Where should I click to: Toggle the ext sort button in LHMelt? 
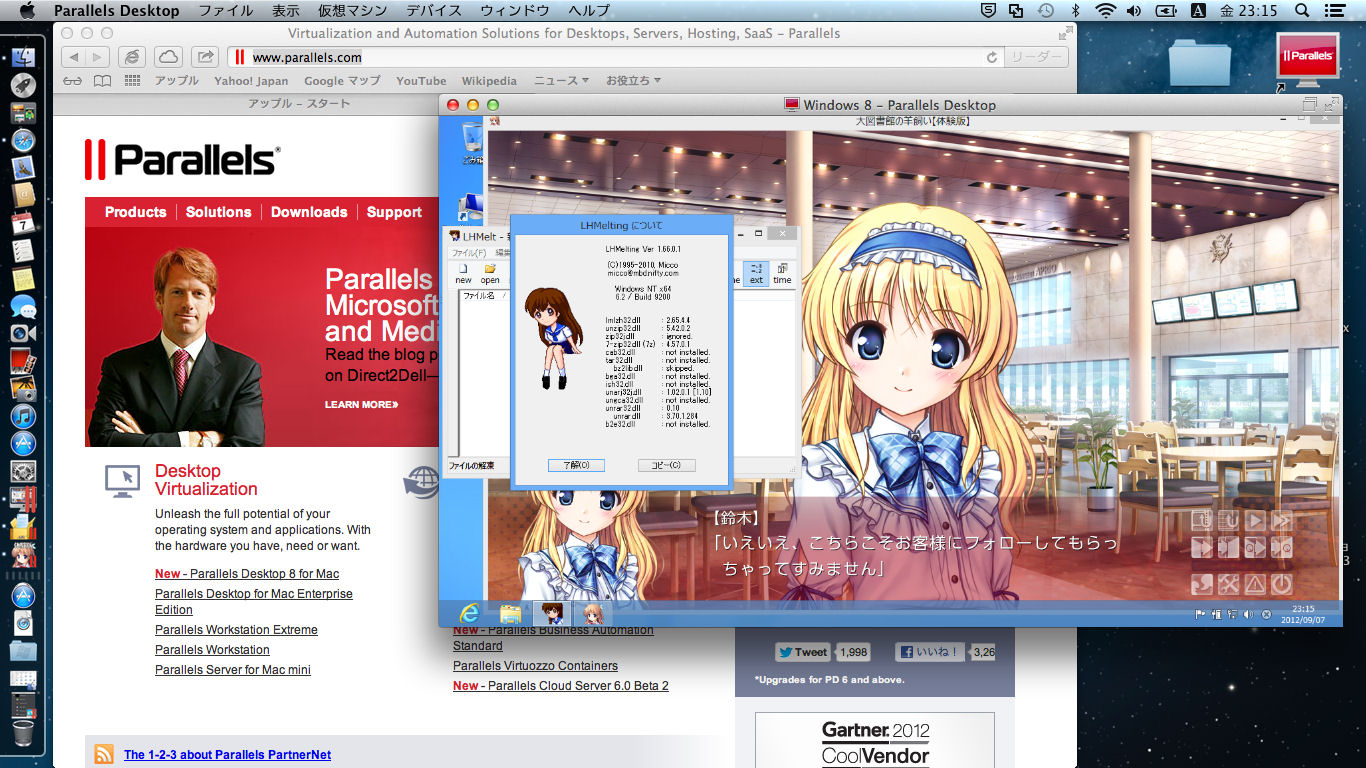point(756,273)
